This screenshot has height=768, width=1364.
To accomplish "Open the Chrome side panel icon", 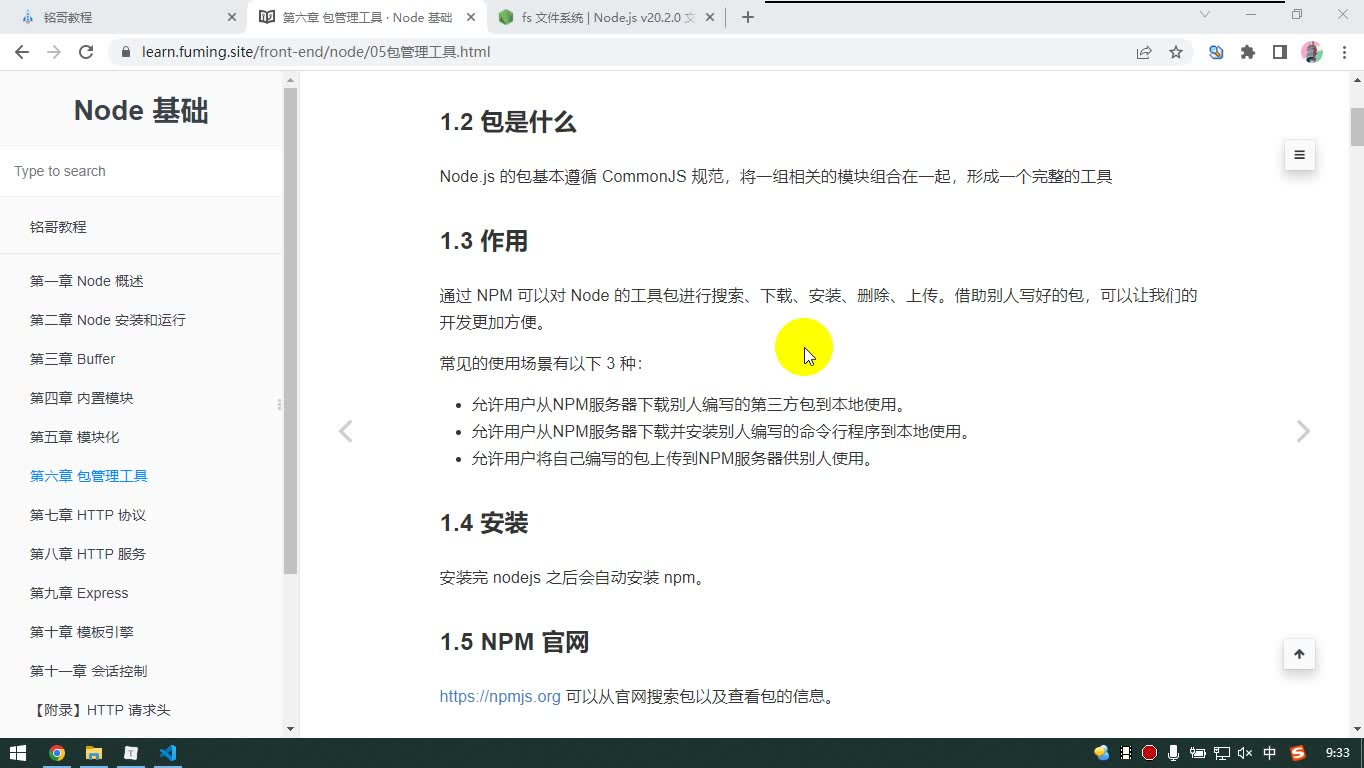I will pos(1280,52).
